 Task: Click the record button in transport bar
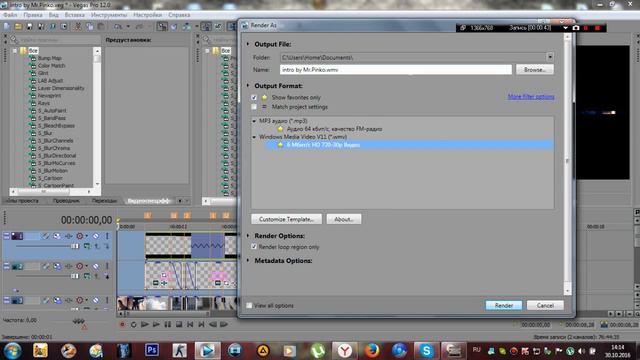(x=122, y=324)
